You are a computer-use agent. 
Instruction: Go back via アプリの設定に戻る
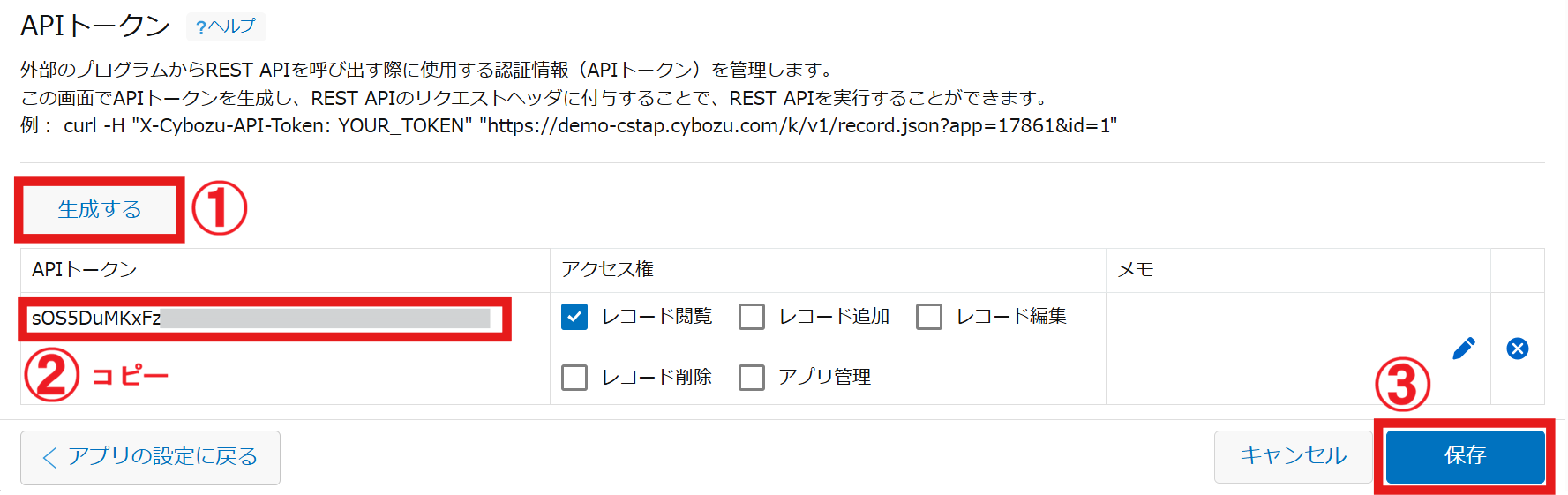tap(150, 457)
